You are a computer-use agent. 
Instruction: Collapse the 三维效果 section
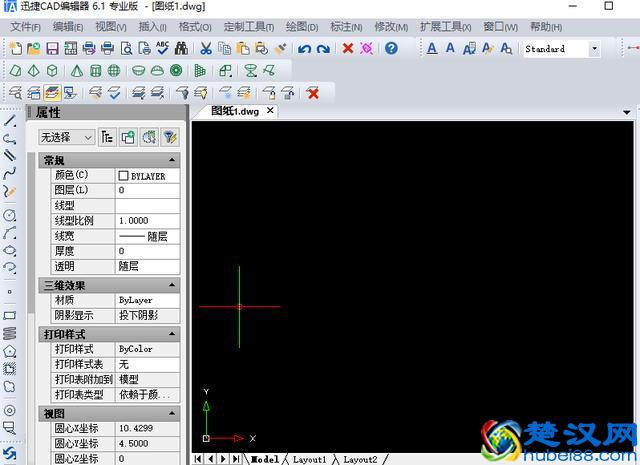coord(172,285)
